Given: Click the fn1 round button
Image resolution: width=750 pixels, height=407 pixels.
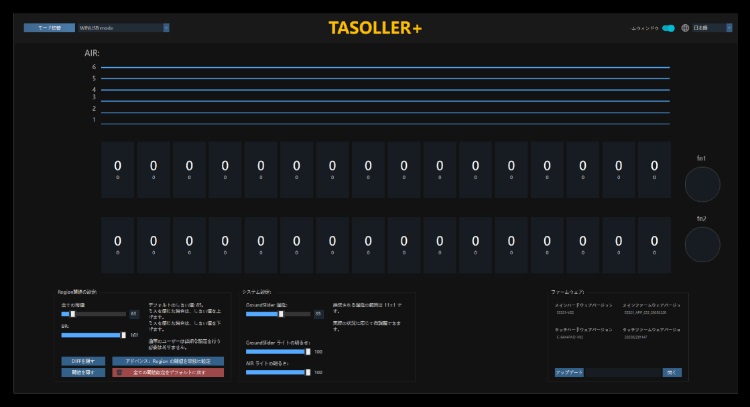Looking at the screenshot, I should coord(702,184).
